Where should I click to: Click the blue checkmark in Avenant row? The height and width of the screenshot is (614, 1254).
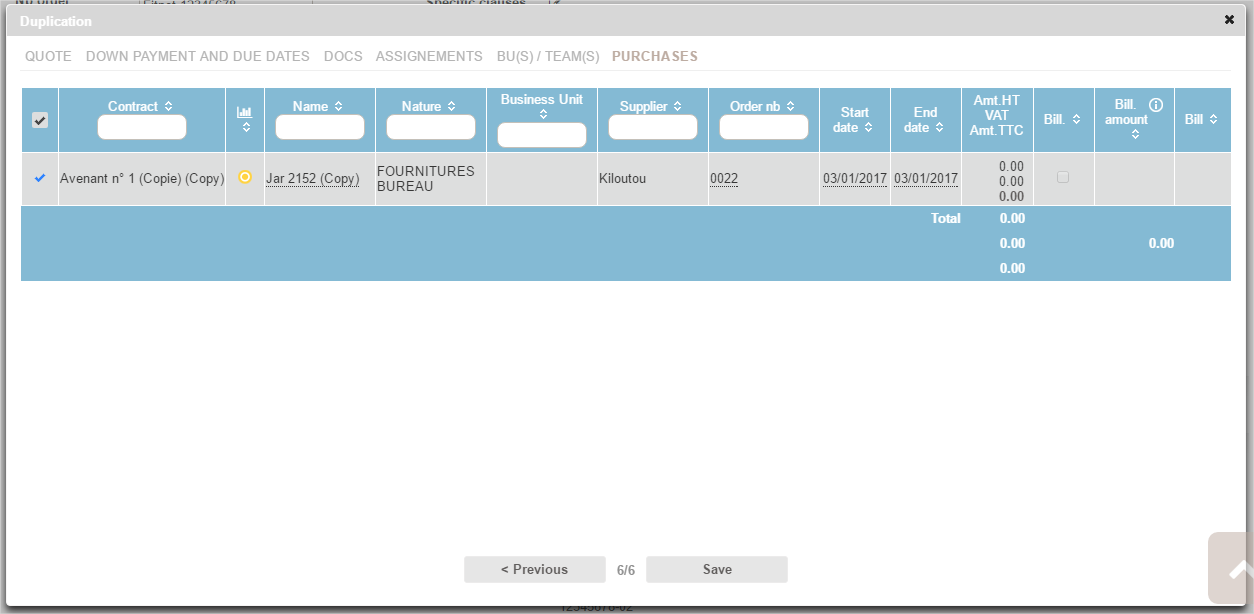pyautogui.click(x=40, y=178)
